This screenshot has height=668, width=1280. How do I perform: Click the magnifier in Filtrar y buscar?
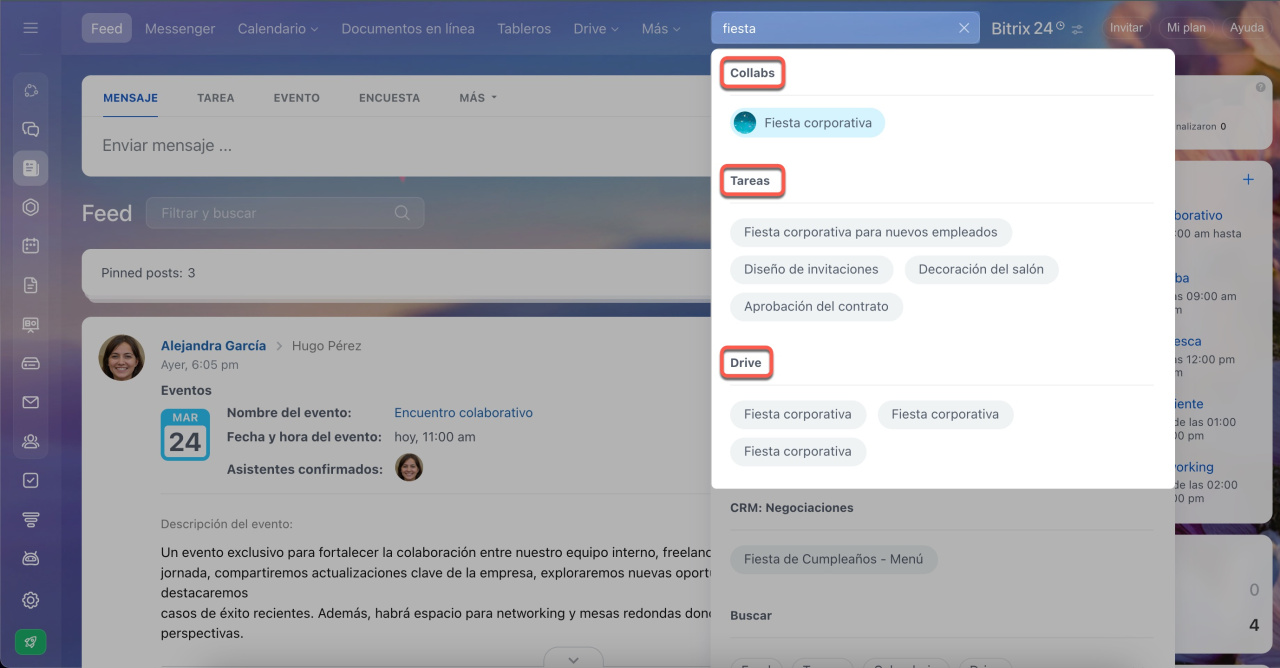tap(402, 212)
